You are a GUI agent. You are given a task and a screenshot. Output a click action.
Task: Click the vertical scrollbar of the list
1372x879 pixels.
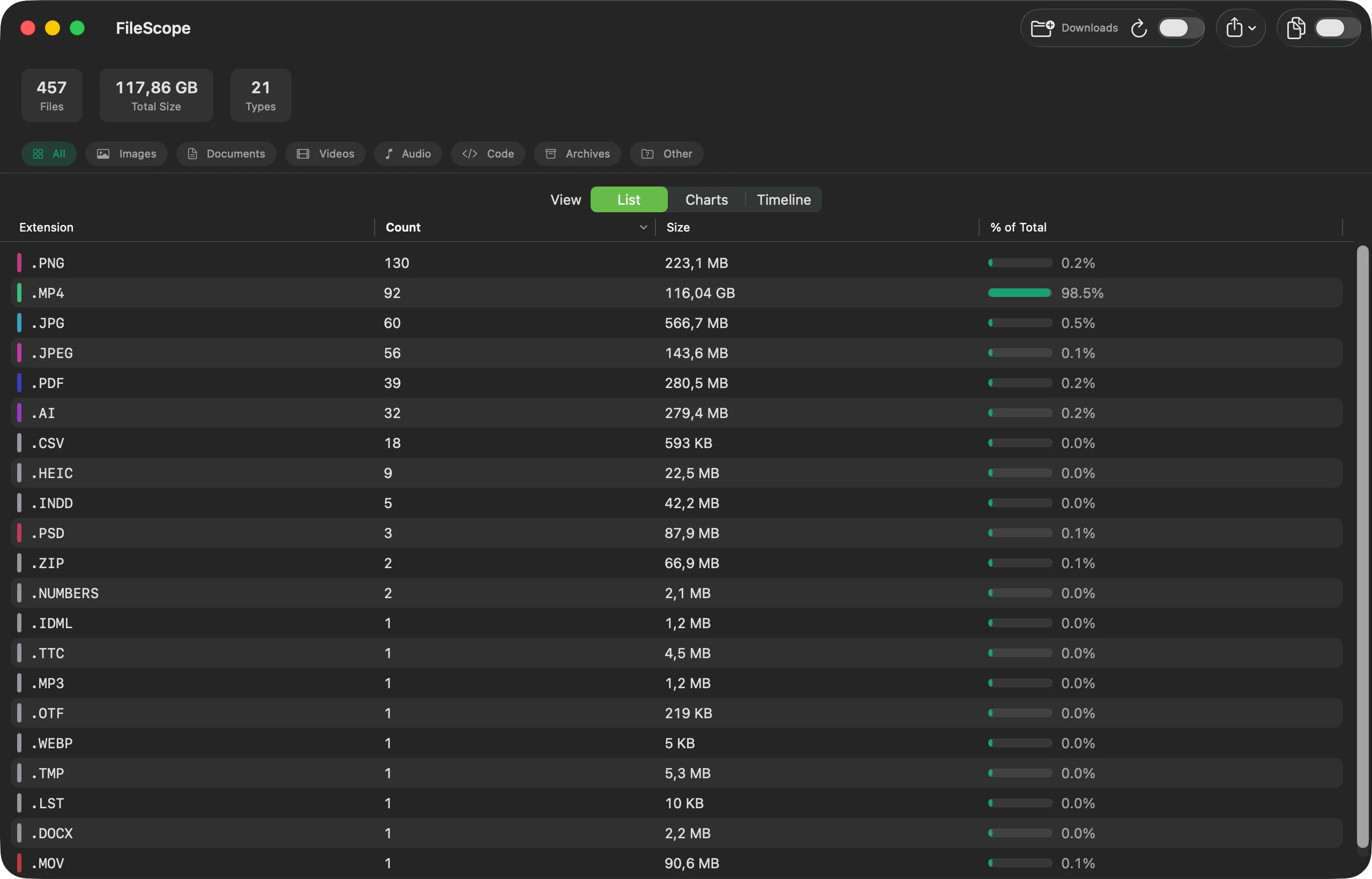click(x=1363, y=547)
